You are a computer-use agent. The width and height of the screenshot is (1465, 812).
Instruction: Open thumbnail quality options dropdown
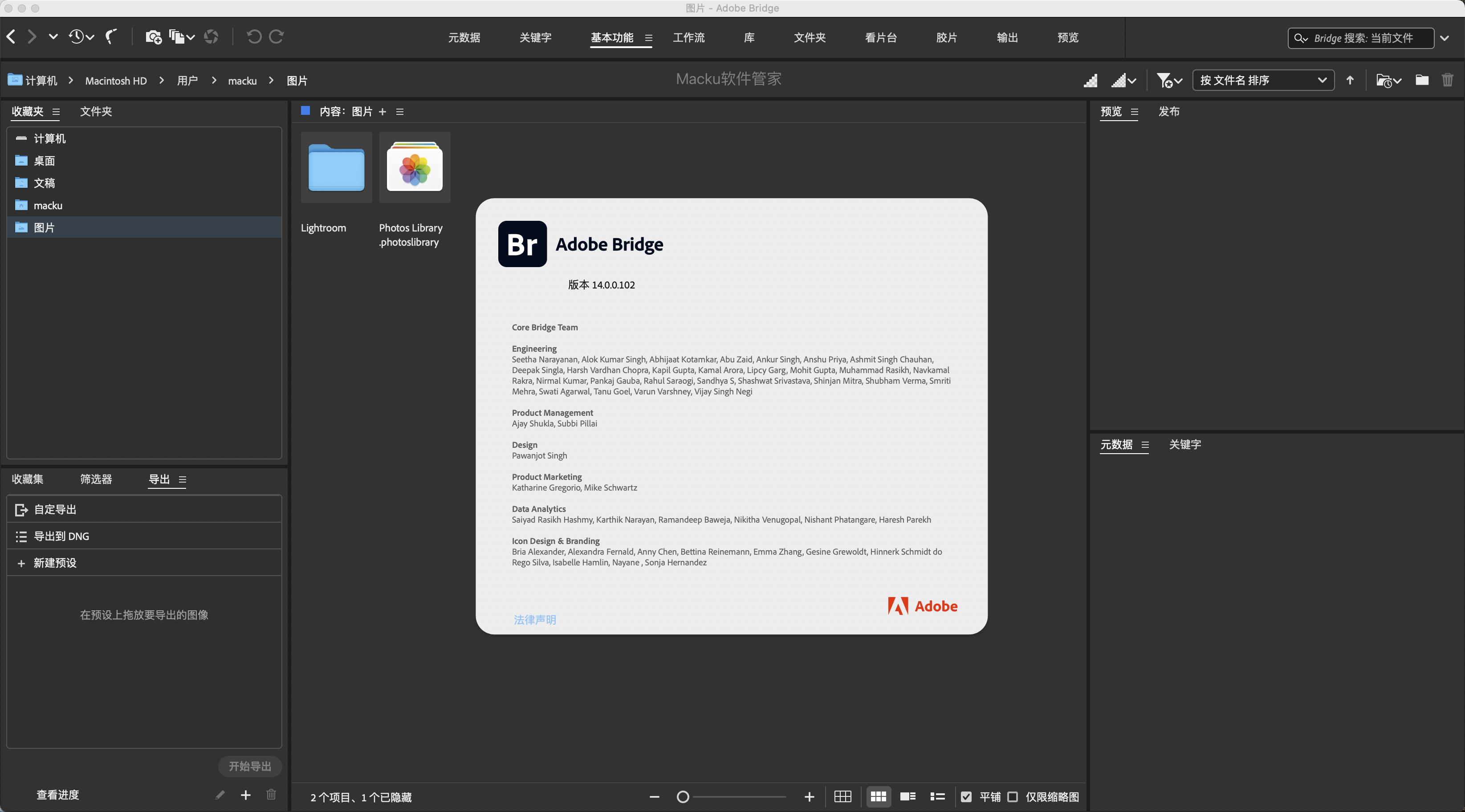(1124, 81)
